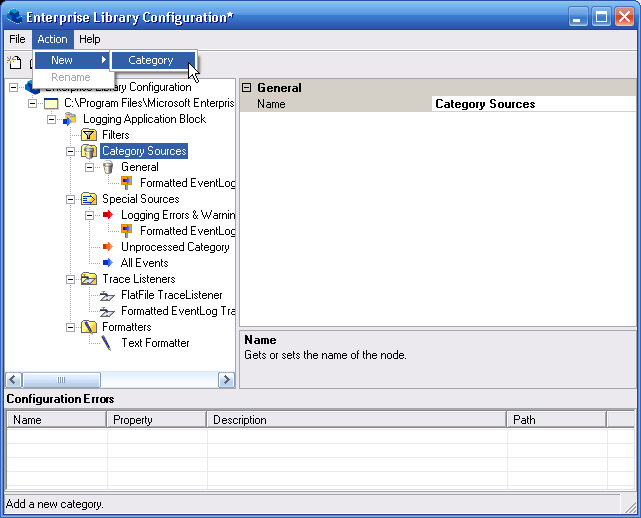Select the Text Formatter tree node
The width and height of the screenshot is (641, 518).
pos(155,343)
